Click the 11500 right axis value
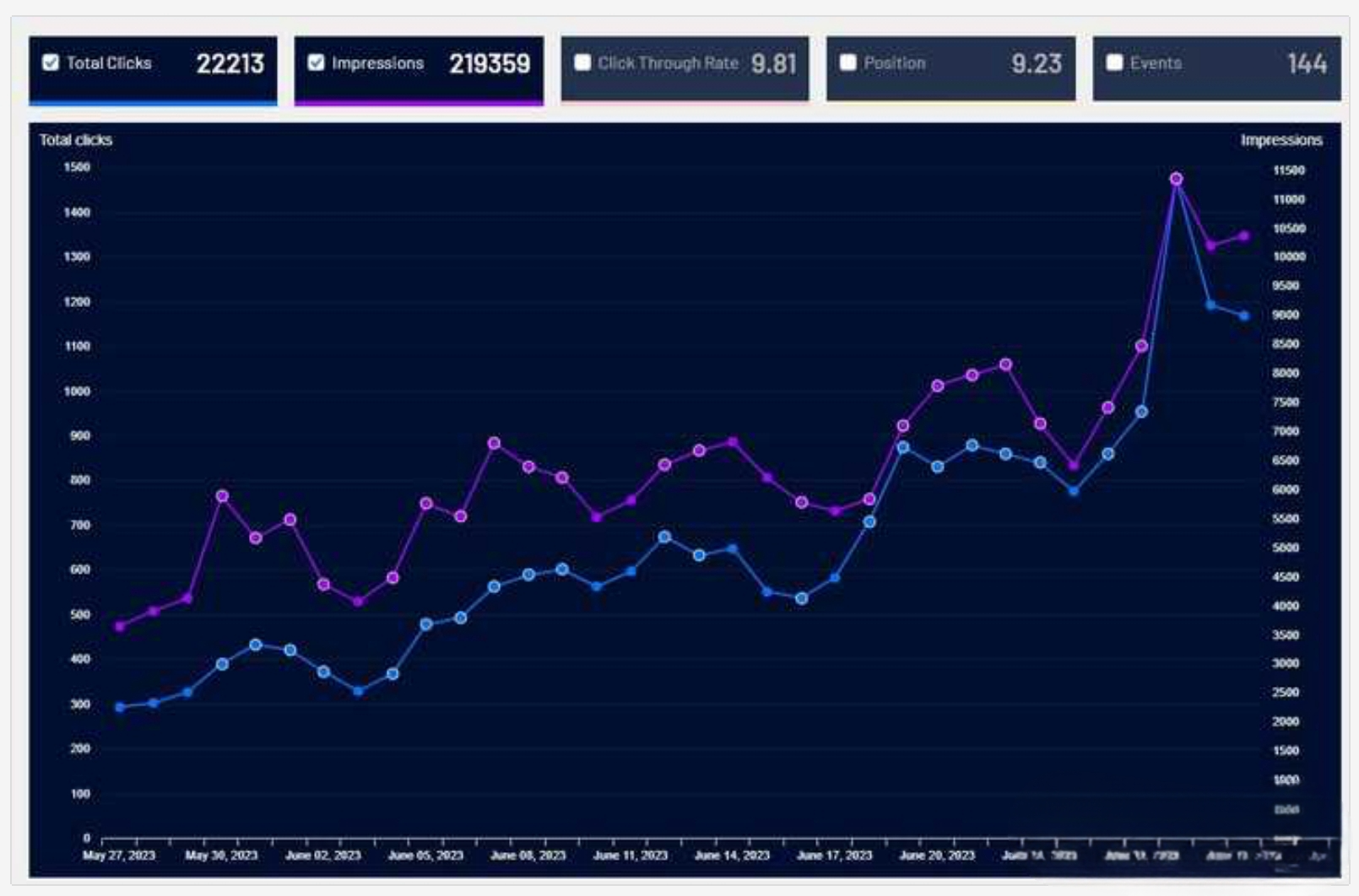The image size is (1359, 896). (x=1289, y=170)
